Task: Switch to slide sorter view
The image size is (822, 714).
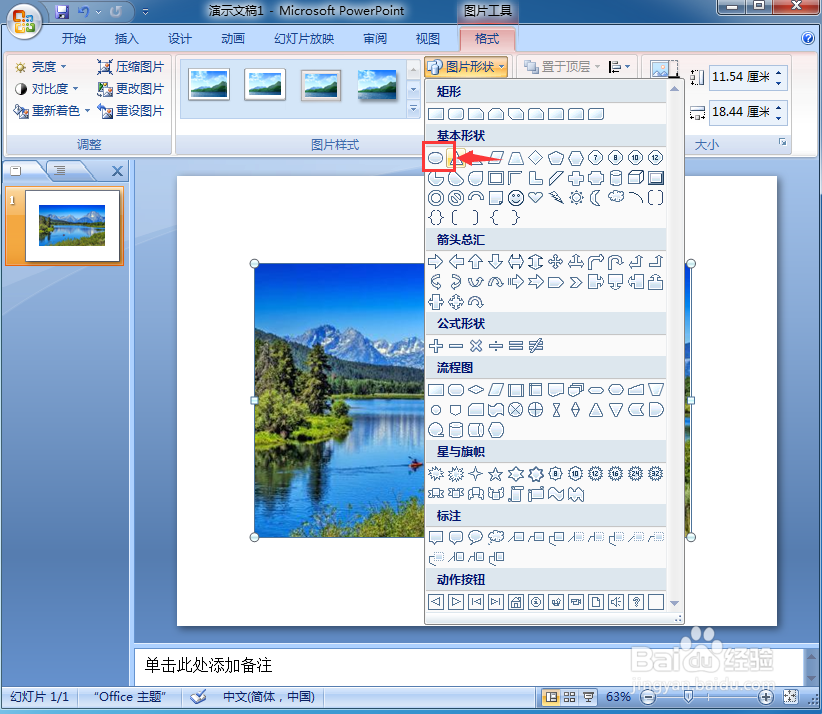Action: pos(569,697)
